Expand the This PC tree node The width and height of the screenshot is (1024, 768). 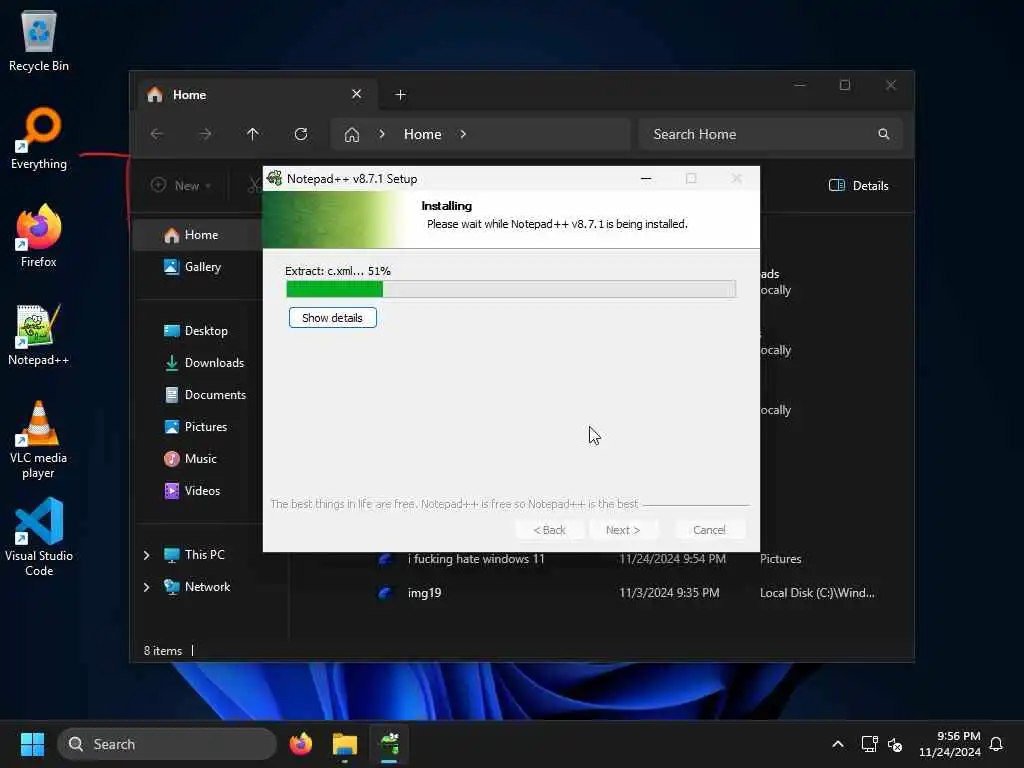click(x=146, y=554)
